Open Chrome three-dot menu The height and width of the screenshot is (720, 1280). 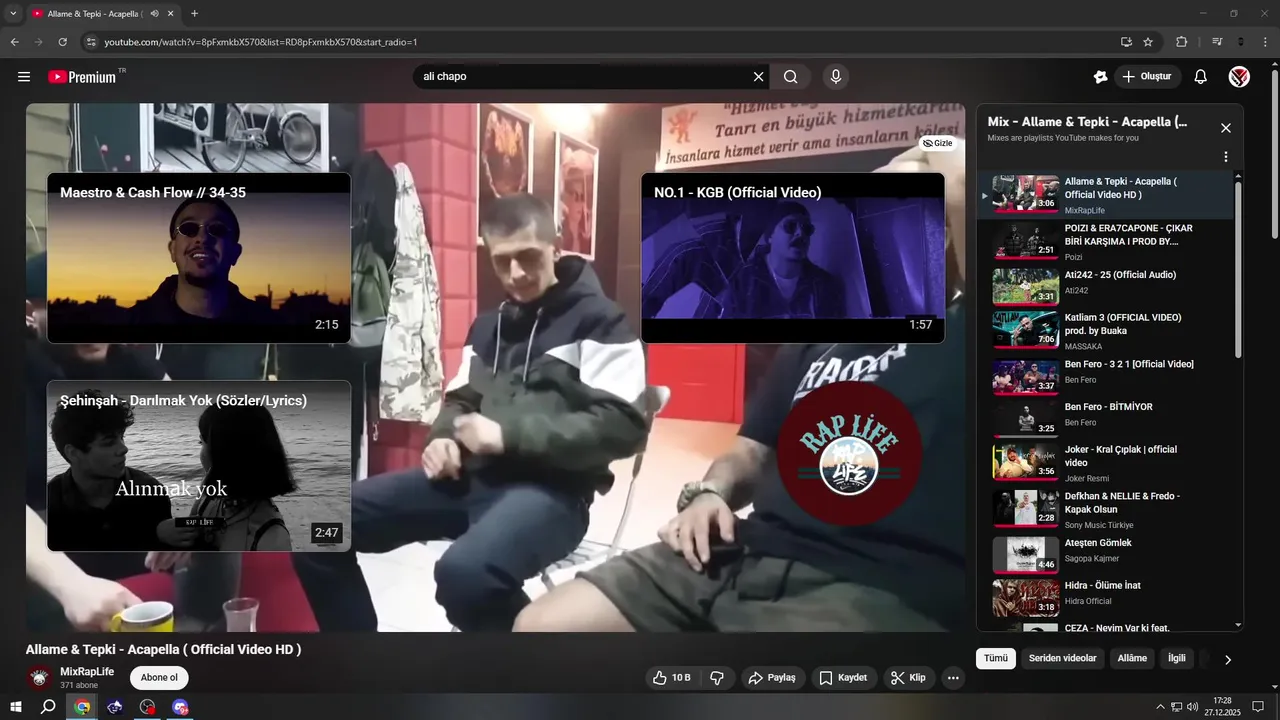1265,42
